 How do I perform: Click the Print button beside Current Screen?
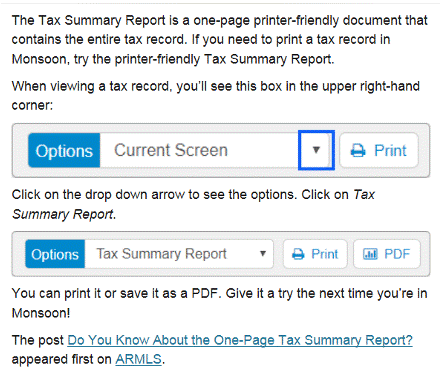point(379,150)
